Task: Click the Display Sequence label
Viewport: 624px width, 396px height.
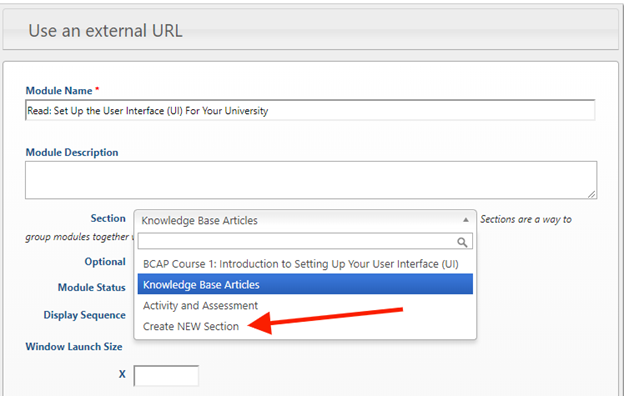Action: click(x=84, y=315)
